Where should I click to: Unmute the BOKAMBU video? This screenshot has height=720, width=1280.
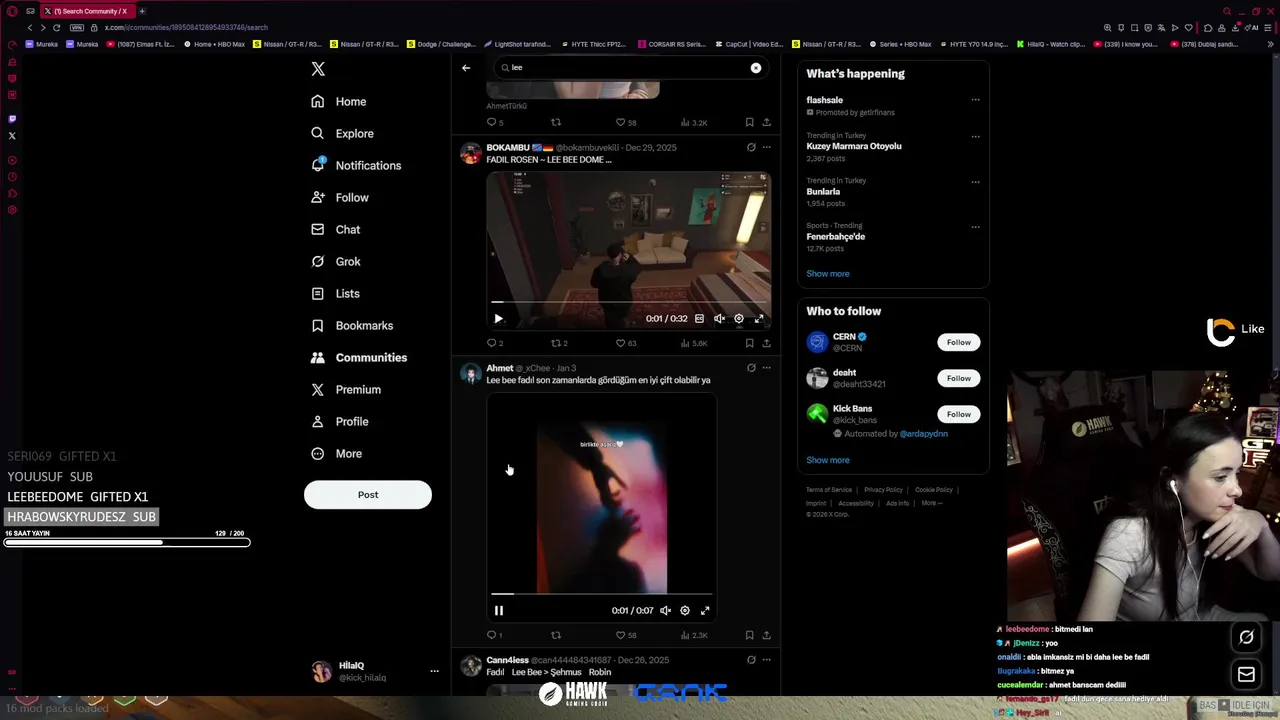pyautogui.click(x=719, y=319)
